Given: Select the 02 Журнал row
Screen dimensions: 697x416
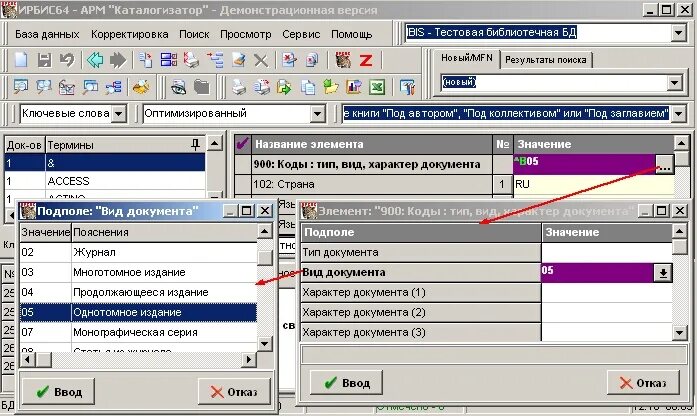Looking at the screenshot, I should pos(138,252).
